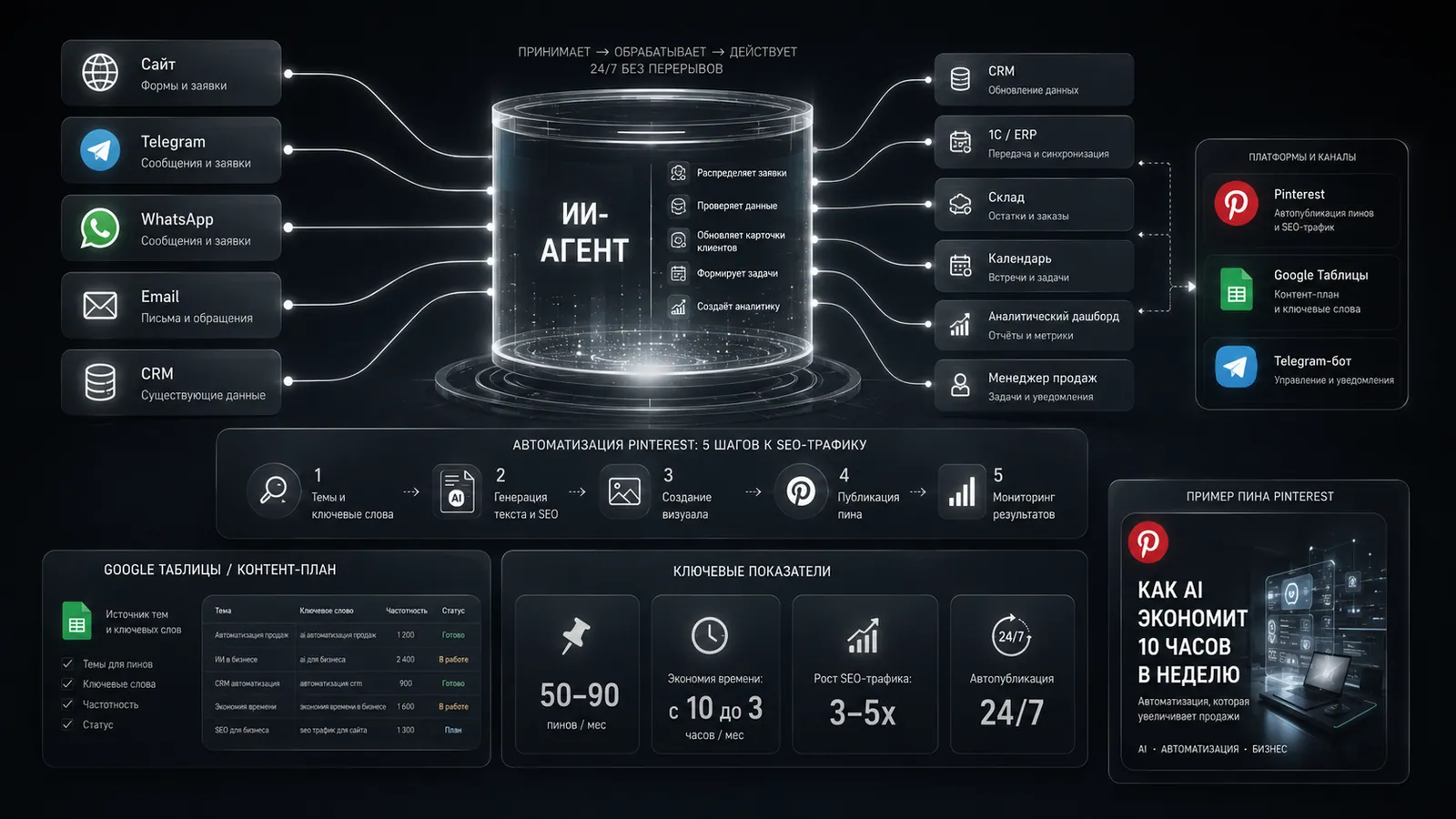Select the AI document icon for step 2
This screenshot has width=1456, height=819.
coord(457,490)
